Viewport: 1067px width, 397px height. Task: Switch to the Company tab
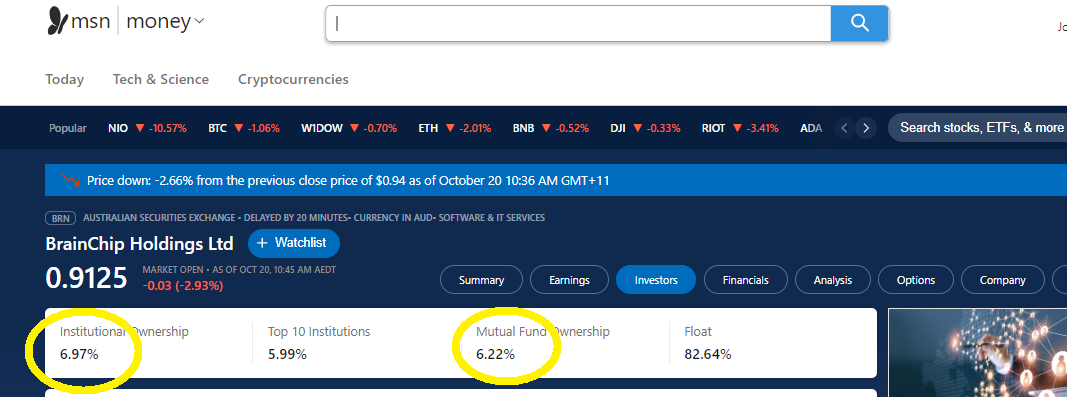[x=1002, y=280]
